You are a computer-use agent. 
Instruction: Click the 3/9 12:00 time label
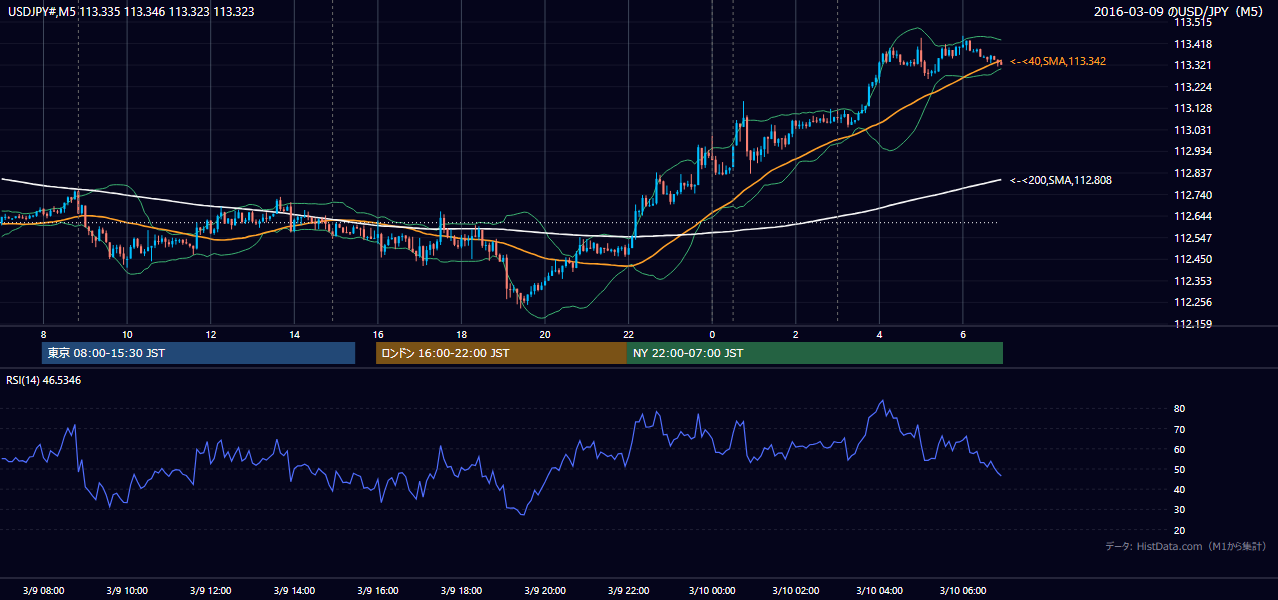(x=210, y=591)
